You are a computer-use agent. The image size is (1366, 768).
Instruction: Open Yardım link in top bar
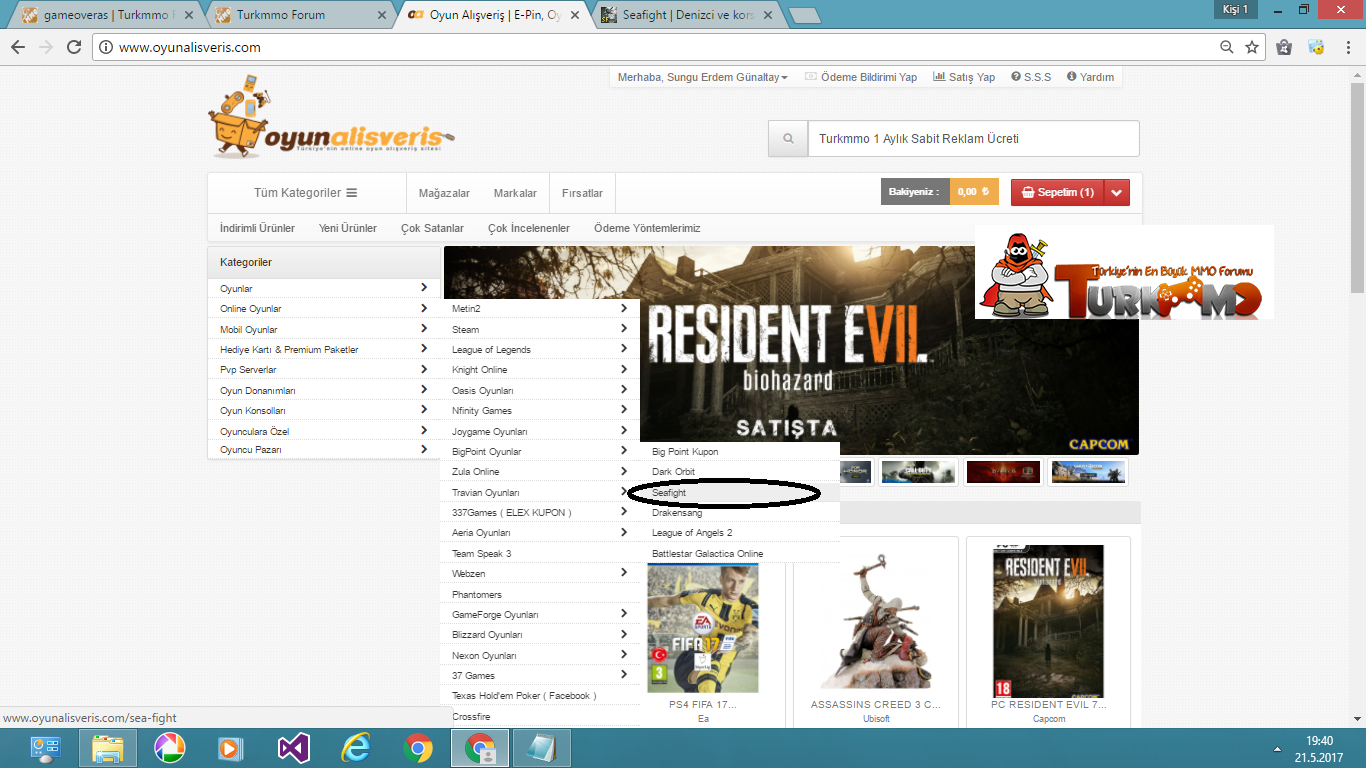(x=1090, y=77)
